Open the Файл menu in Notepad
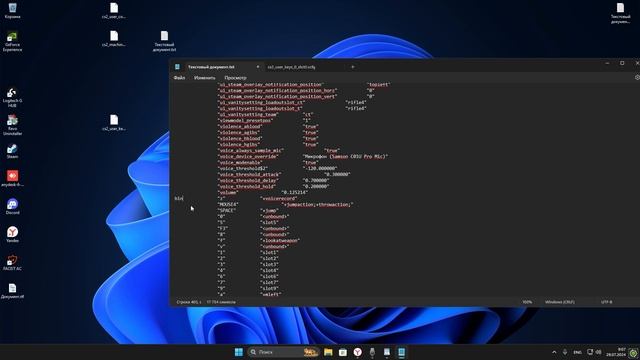640x360 pixels. 179,78
